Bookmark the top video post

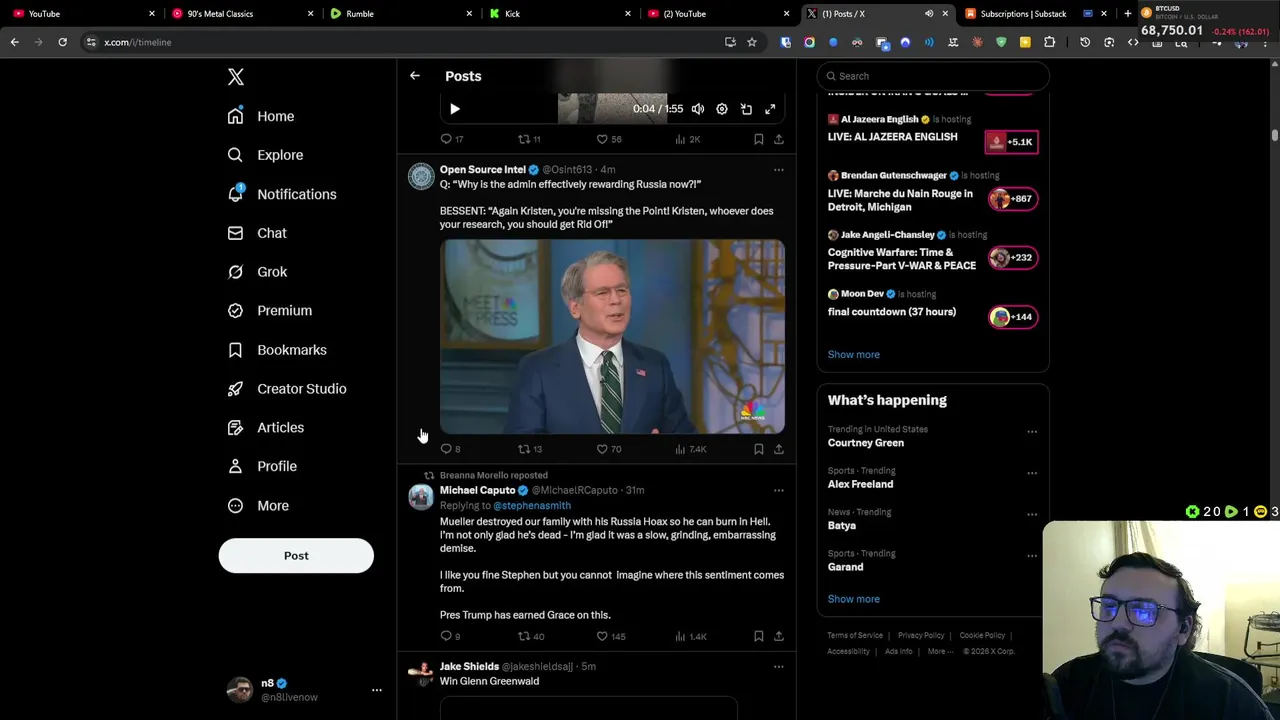[758, 139]
